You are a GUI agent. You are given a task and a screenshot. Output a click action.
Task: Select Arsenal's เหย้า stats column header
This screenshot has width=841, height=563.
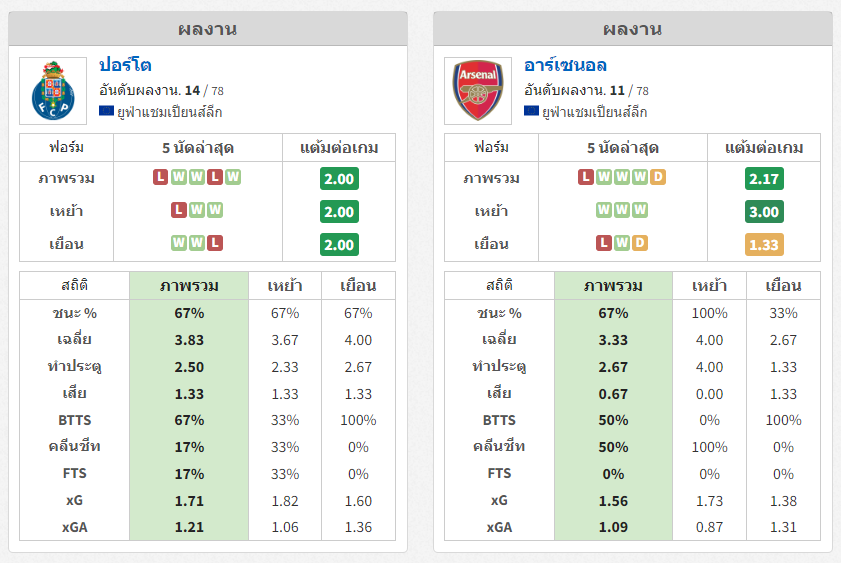[x=710, y=286]
